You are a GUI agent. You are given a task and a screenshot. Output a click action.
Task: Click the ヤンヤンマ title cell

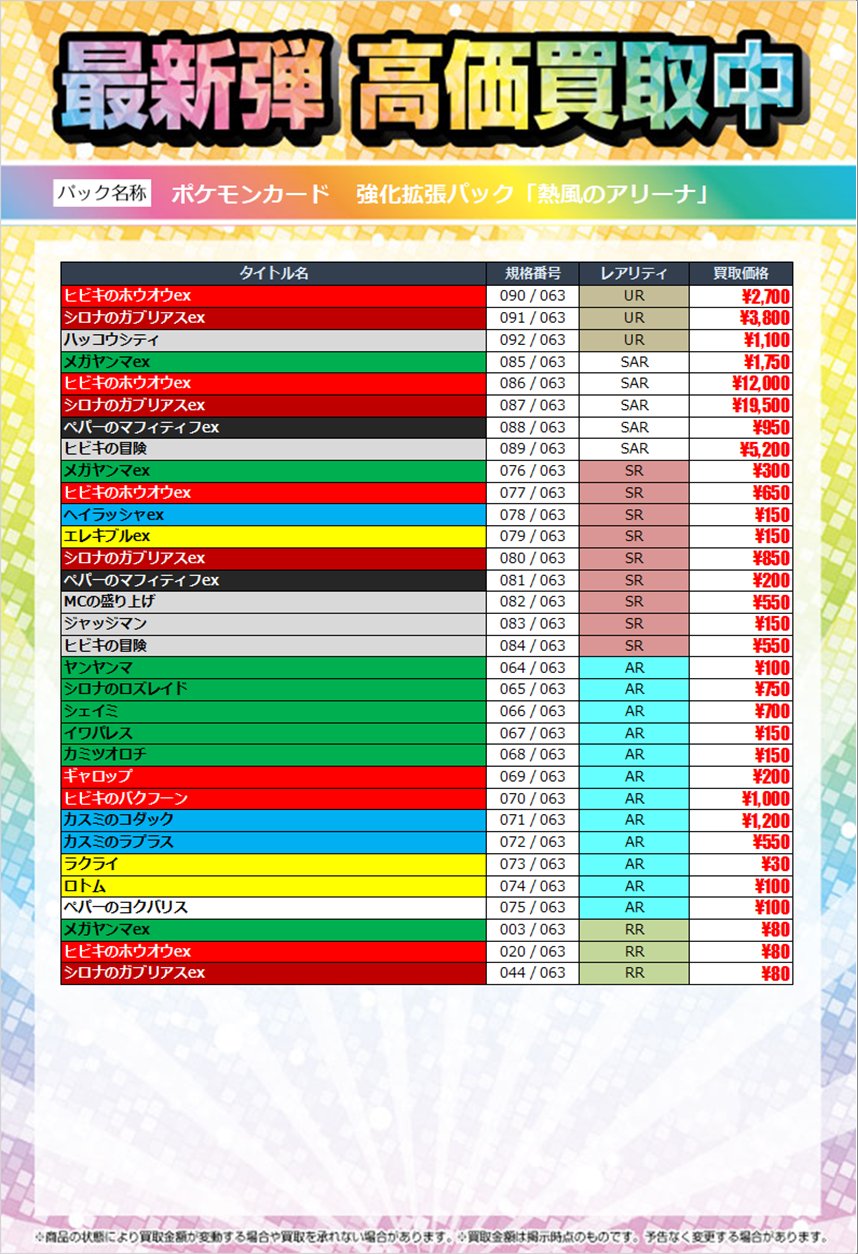click(274, 667)
